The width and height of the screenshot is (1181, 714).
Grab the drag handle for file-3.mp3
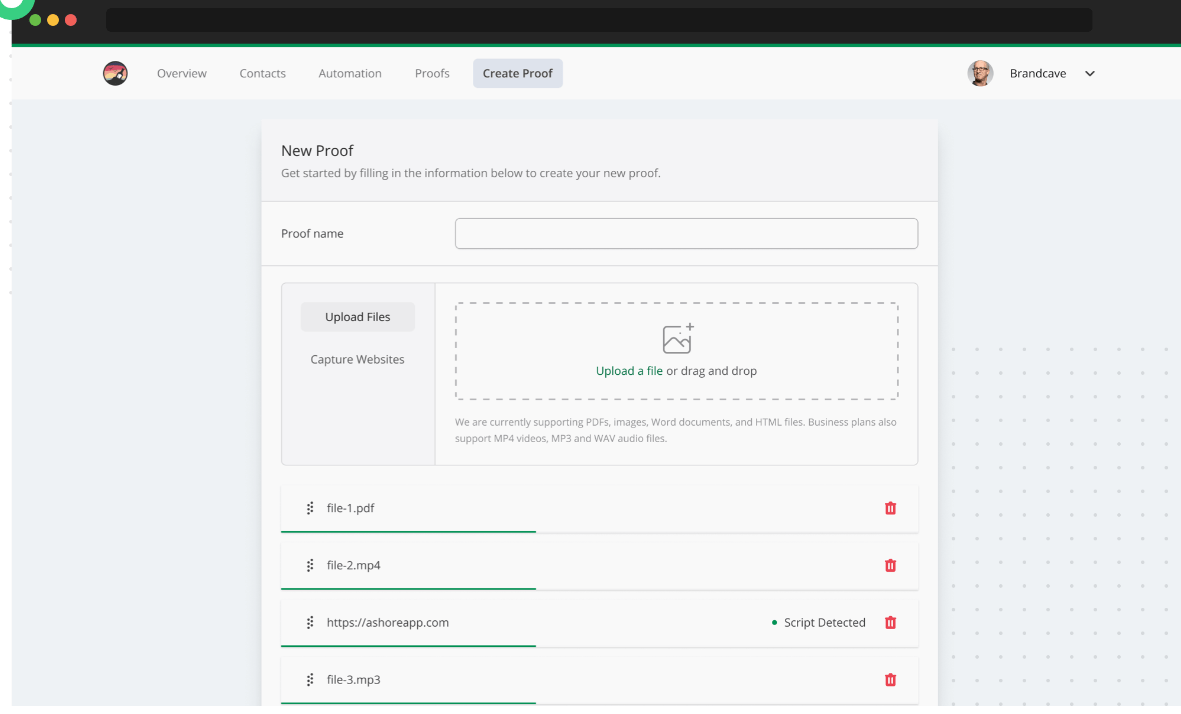pos(310,680)
